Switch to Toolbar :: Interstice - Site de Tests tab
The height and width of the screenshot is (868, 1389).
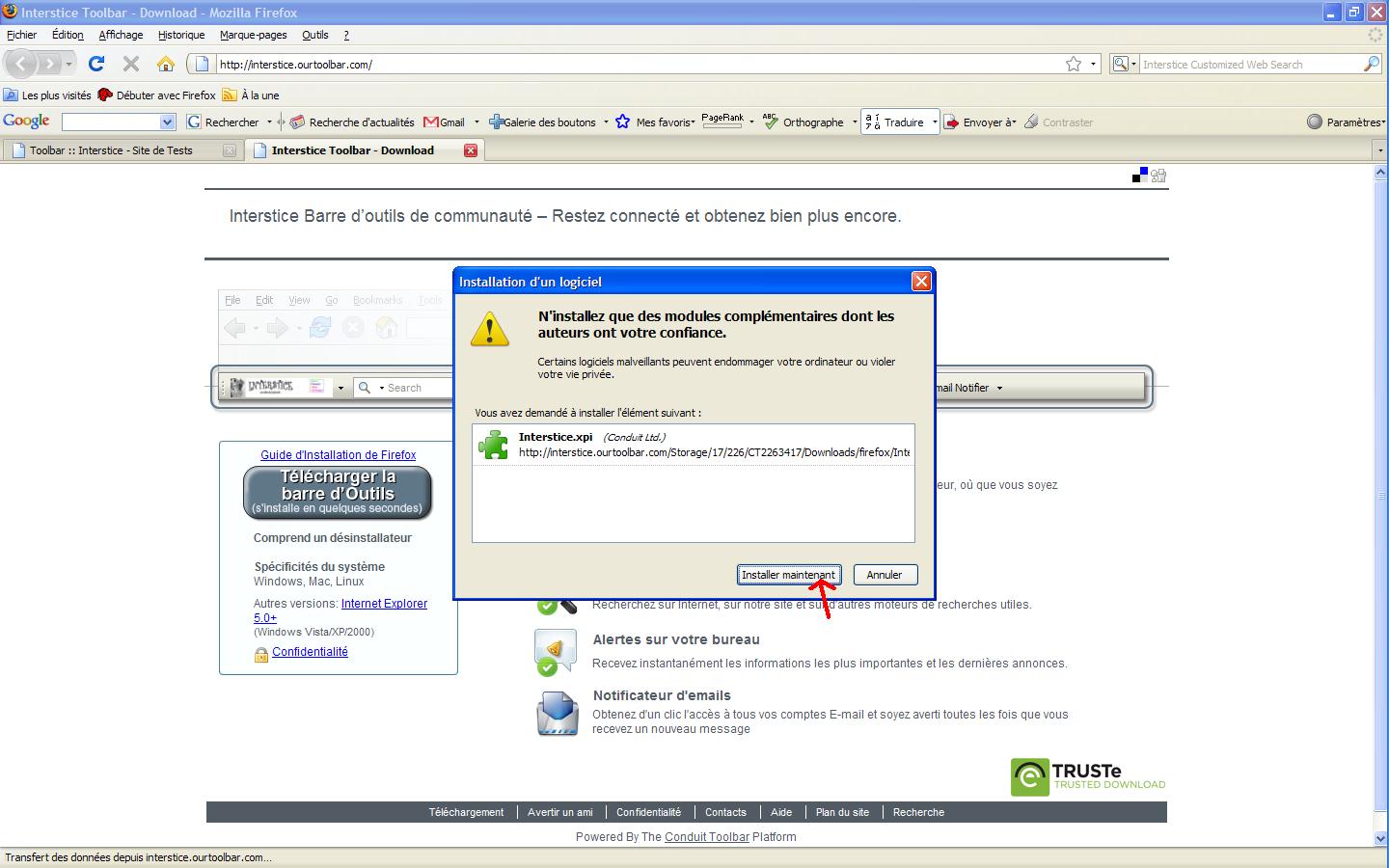111,150
